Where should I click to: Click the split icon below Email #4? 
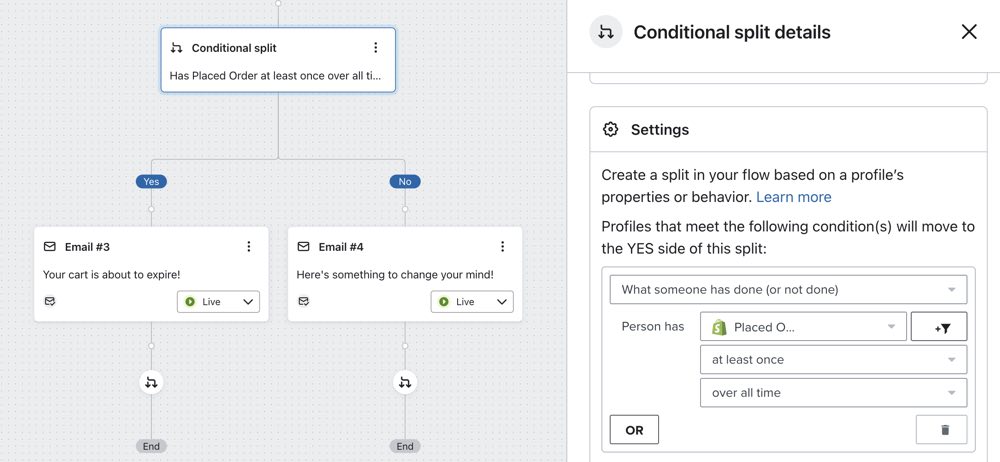[x=405, y=381]
